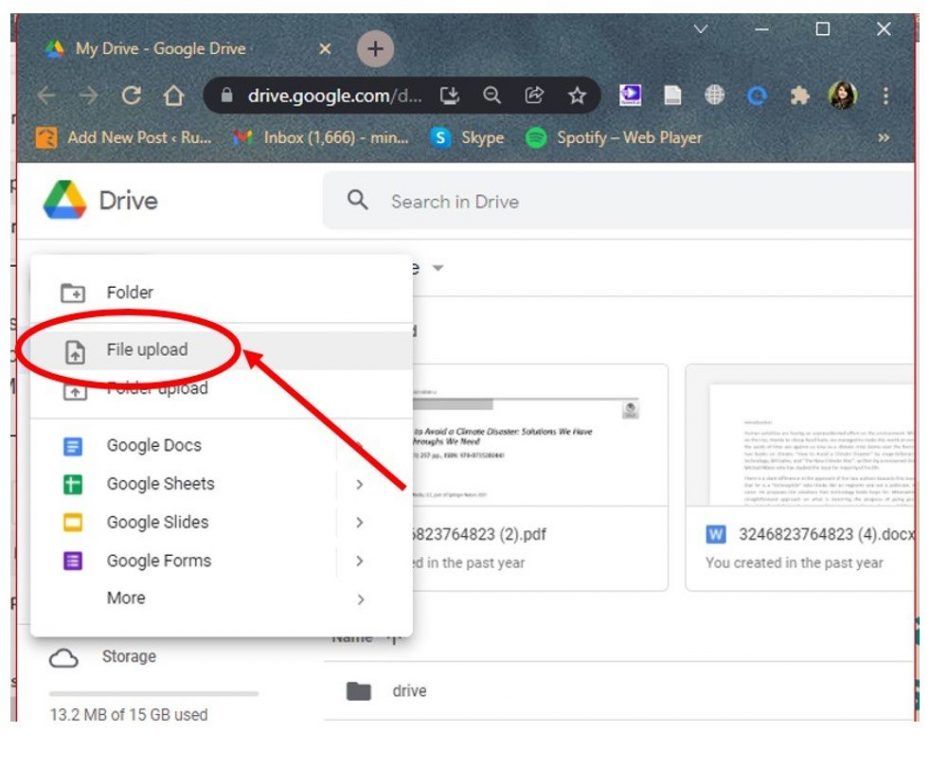This screenshot has width=930, height=768.
Task: Open the 3246823764823 (2).pdf preview thumbnail
Action: (540, 435)
